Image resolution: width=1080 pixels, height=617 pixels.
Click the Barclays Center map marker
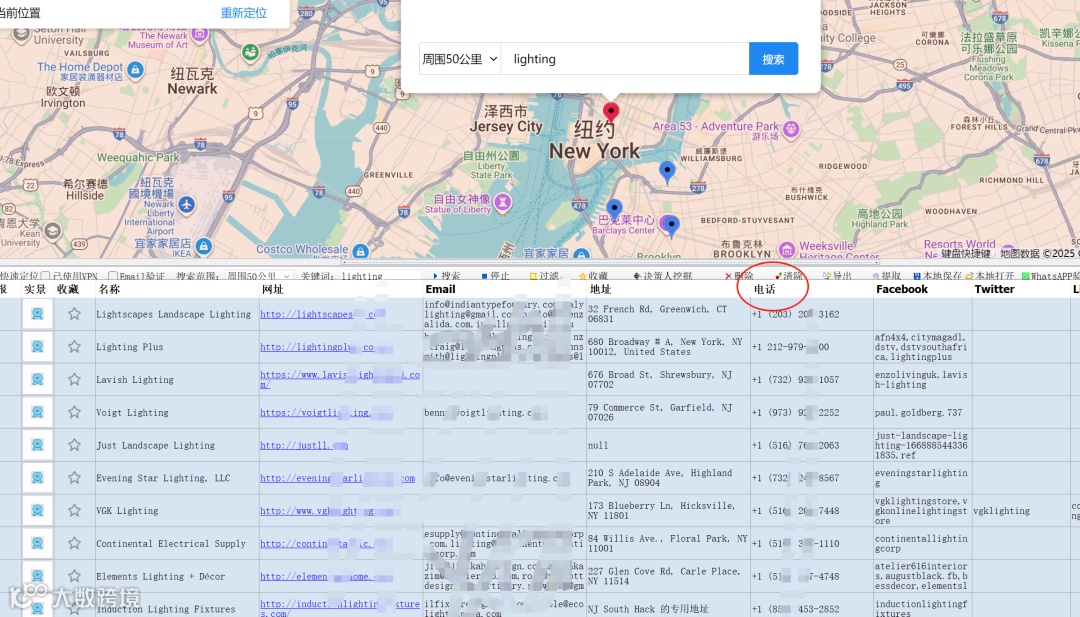(667, 223)
